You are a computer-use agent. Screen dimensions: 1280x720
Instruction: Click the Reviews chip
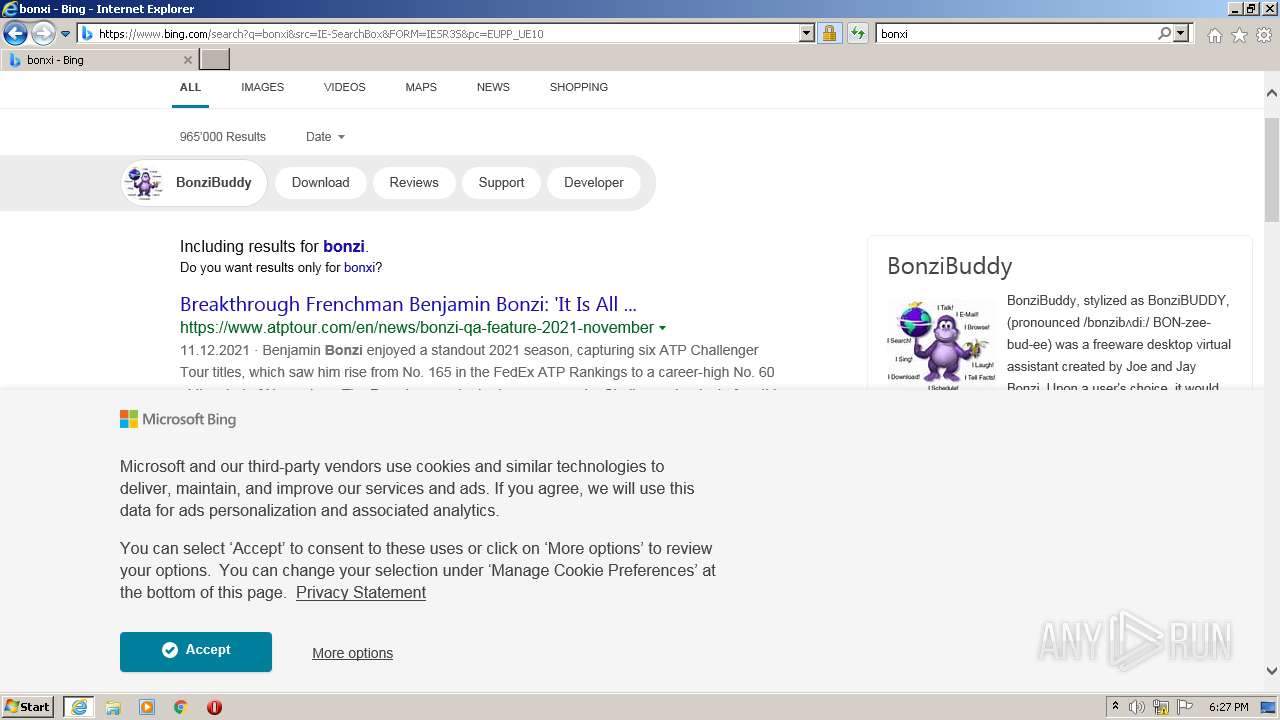[x=414, y=183]
